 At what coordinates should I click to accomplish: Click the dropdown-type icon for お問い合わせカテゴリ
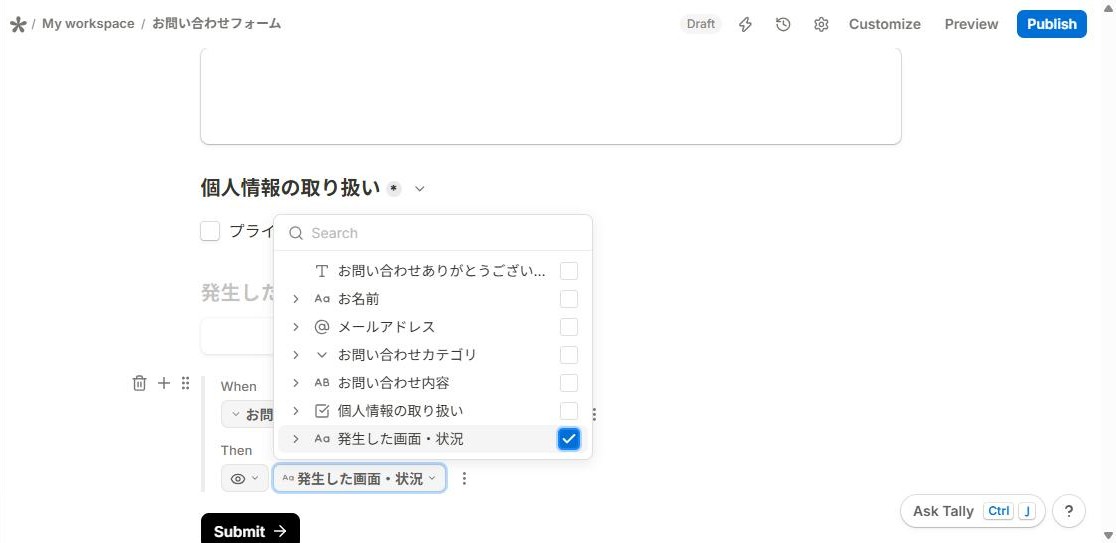tap(322, 354)
